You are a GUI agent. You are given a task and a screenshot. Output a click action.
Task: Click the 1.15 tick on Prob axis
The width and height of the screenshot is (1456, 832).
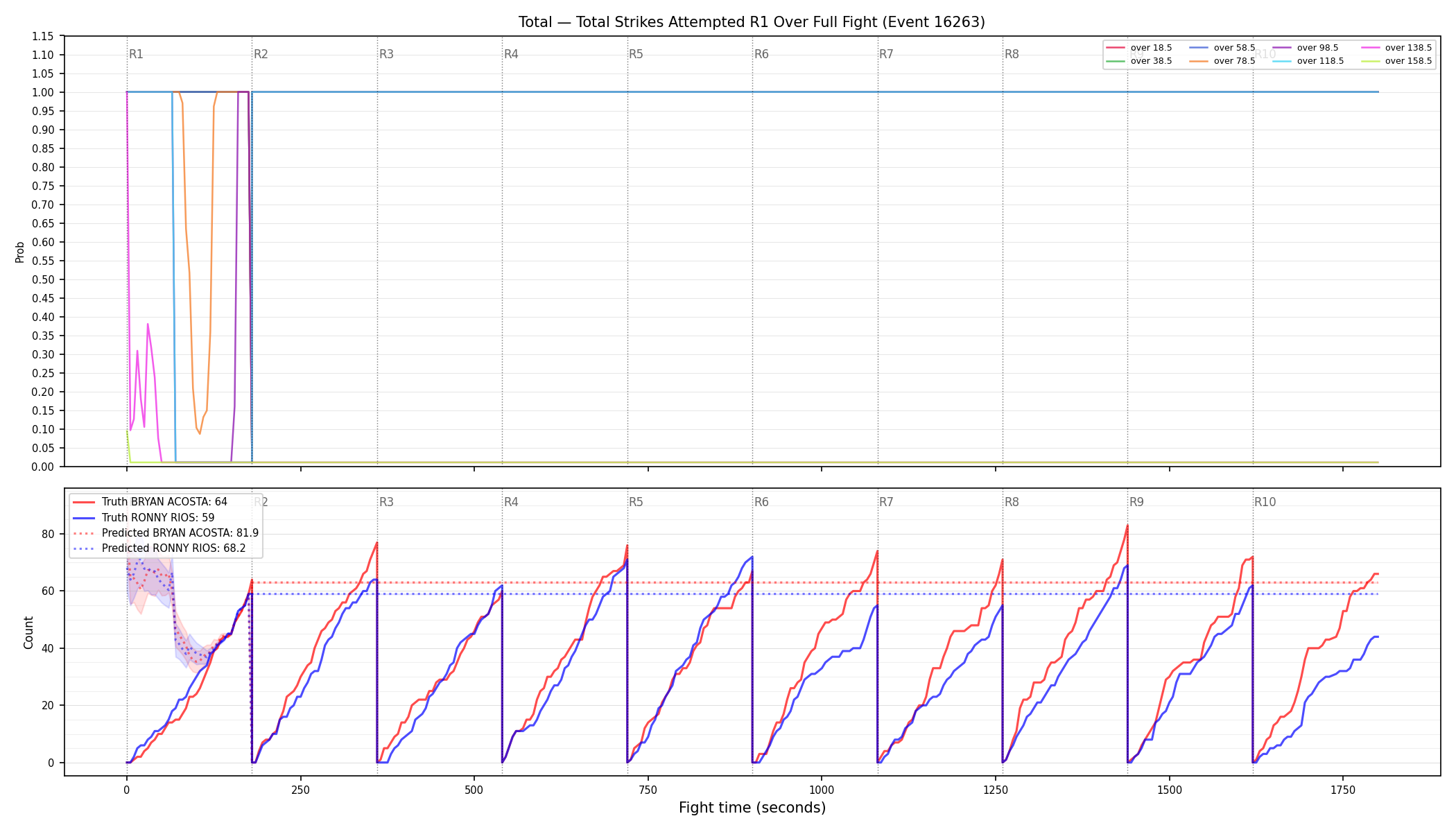tap(43, 36)
